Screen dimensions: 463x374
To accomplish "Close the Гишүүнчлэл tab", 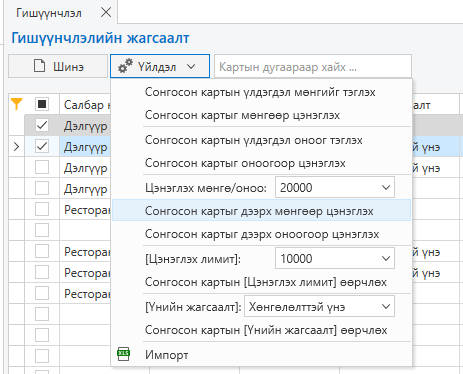I will 106,13.
